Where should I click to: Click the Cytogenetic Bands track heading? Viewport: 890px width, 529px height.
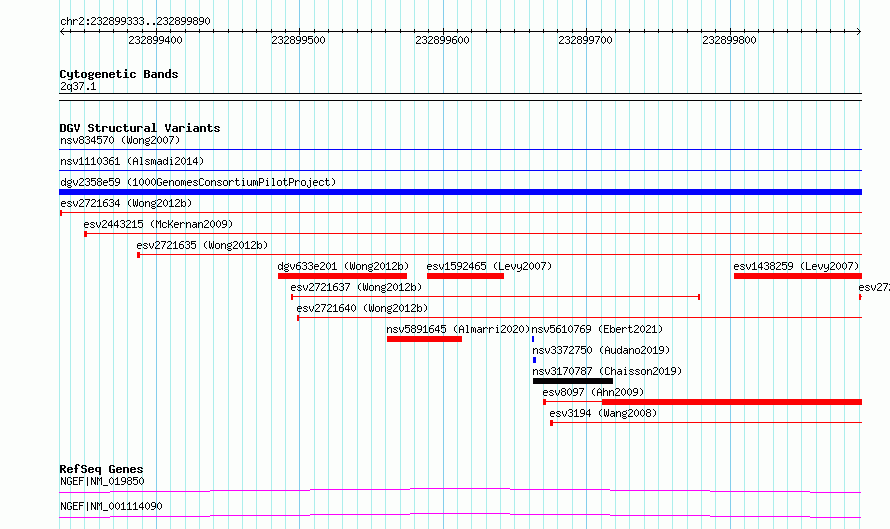(x=119, y=74)
